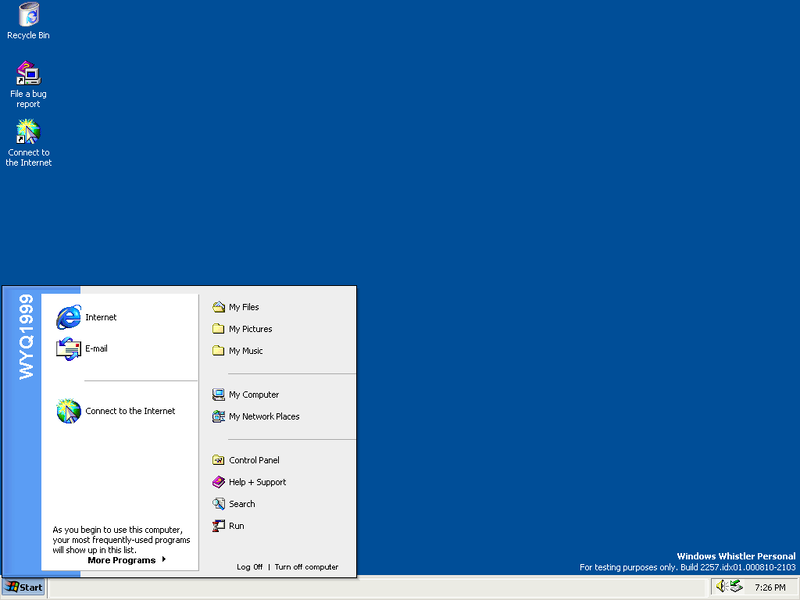Viewport: 800px width, 600px height.
Task: Click Log Off at the bottom of Start menu
Action: coord(249,566)
